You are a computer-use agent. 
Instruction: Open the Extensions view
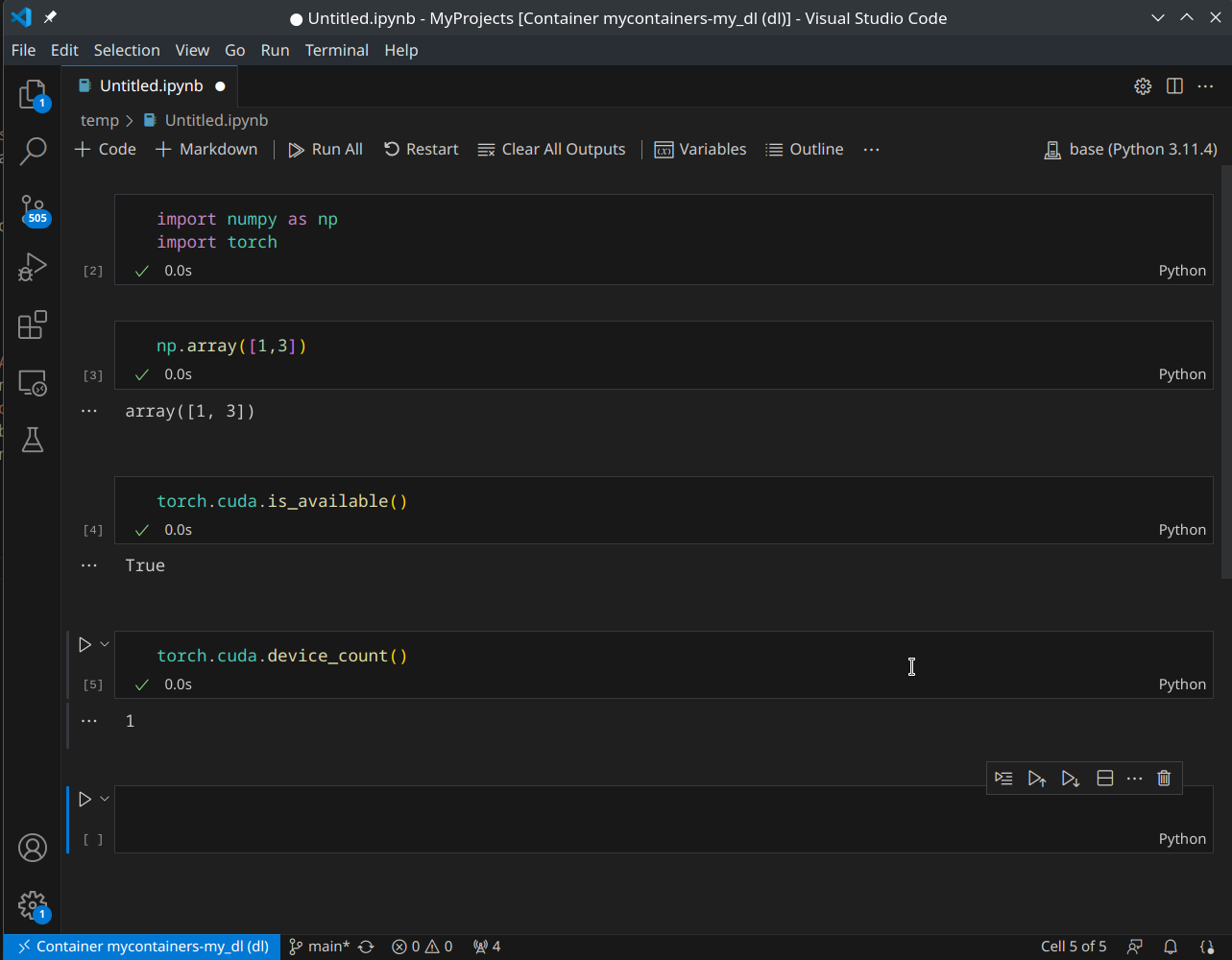coord(33,324)
